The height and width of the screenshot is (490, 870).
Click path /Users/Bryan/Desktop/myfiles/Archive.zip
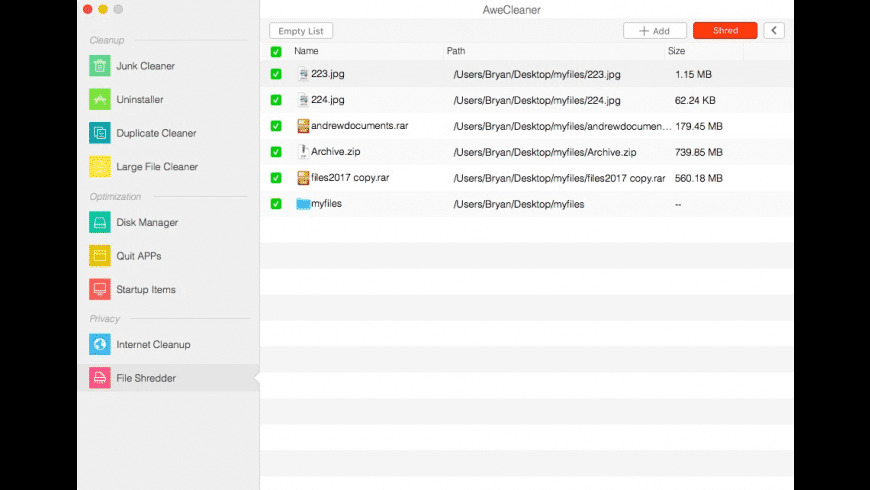(x=545, y=152)
